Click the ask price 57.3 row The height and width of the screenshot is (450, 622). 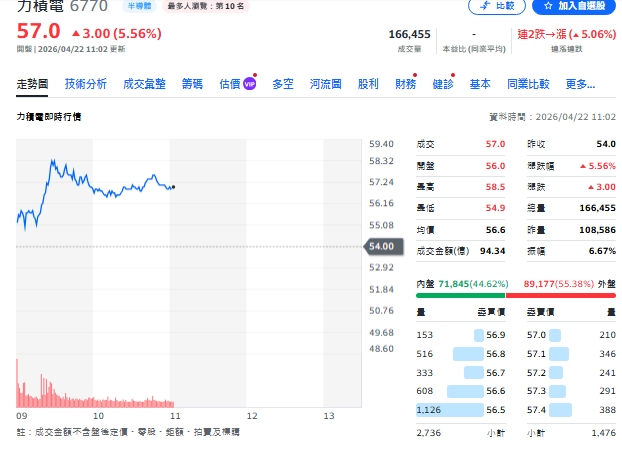coord(571,391)
